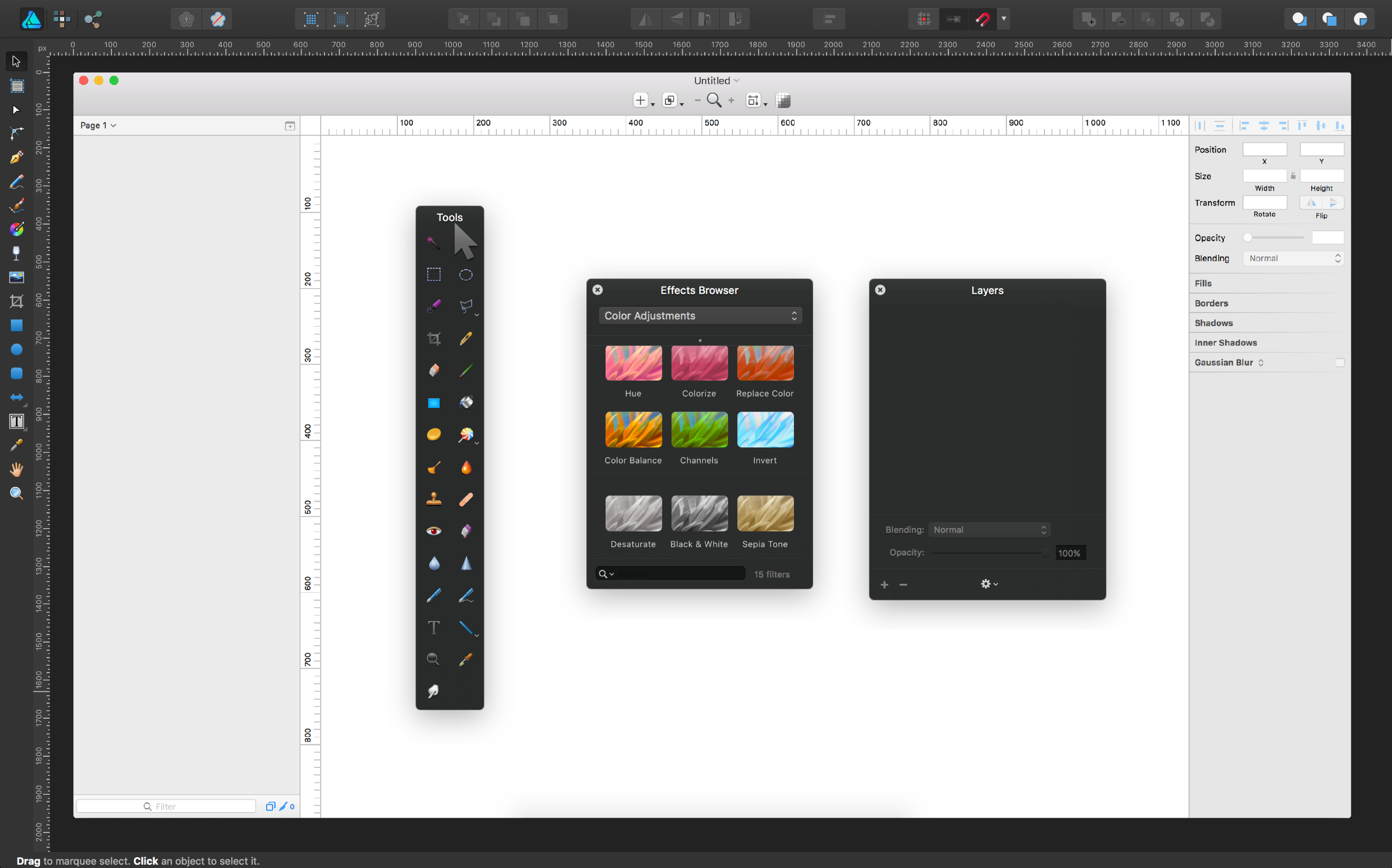This screenshot has width=1392, height=868.
Task: Choose the Rectangular Marquee tool in Tools palette
Action: (434, 275)
